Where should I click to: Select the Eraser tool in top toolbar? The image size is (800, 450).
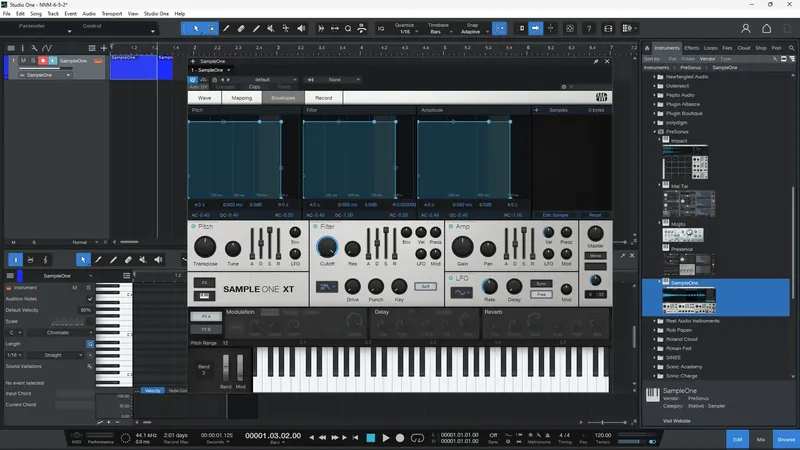[241, 29]
